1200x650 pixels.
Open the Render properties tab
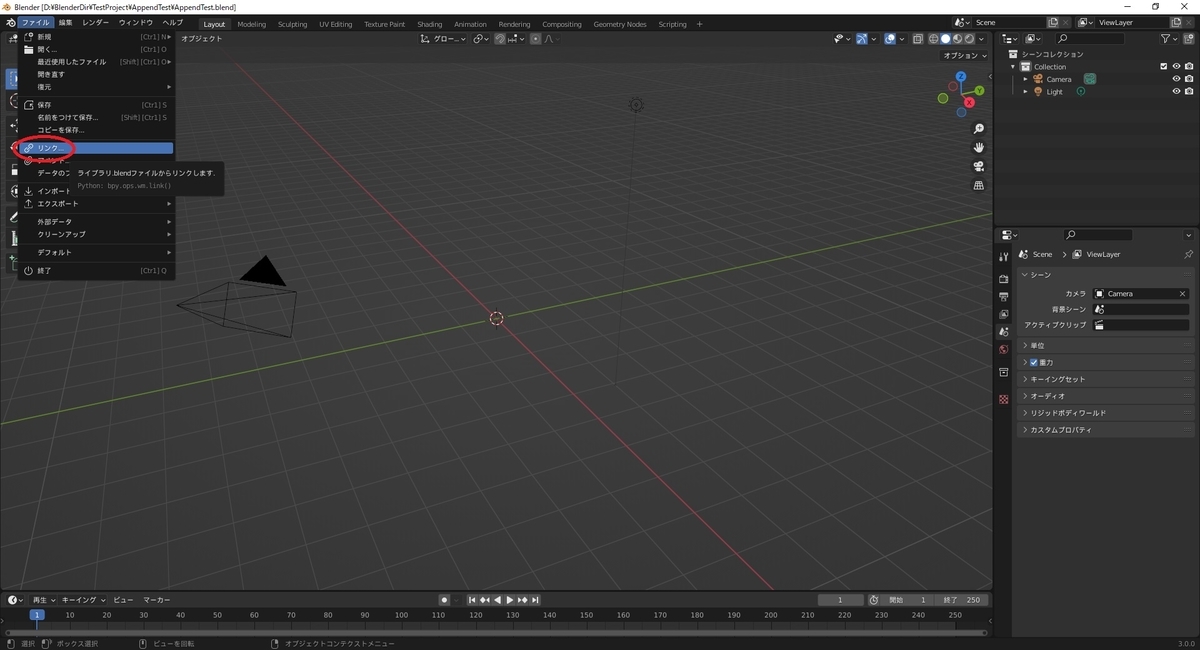1004,279
